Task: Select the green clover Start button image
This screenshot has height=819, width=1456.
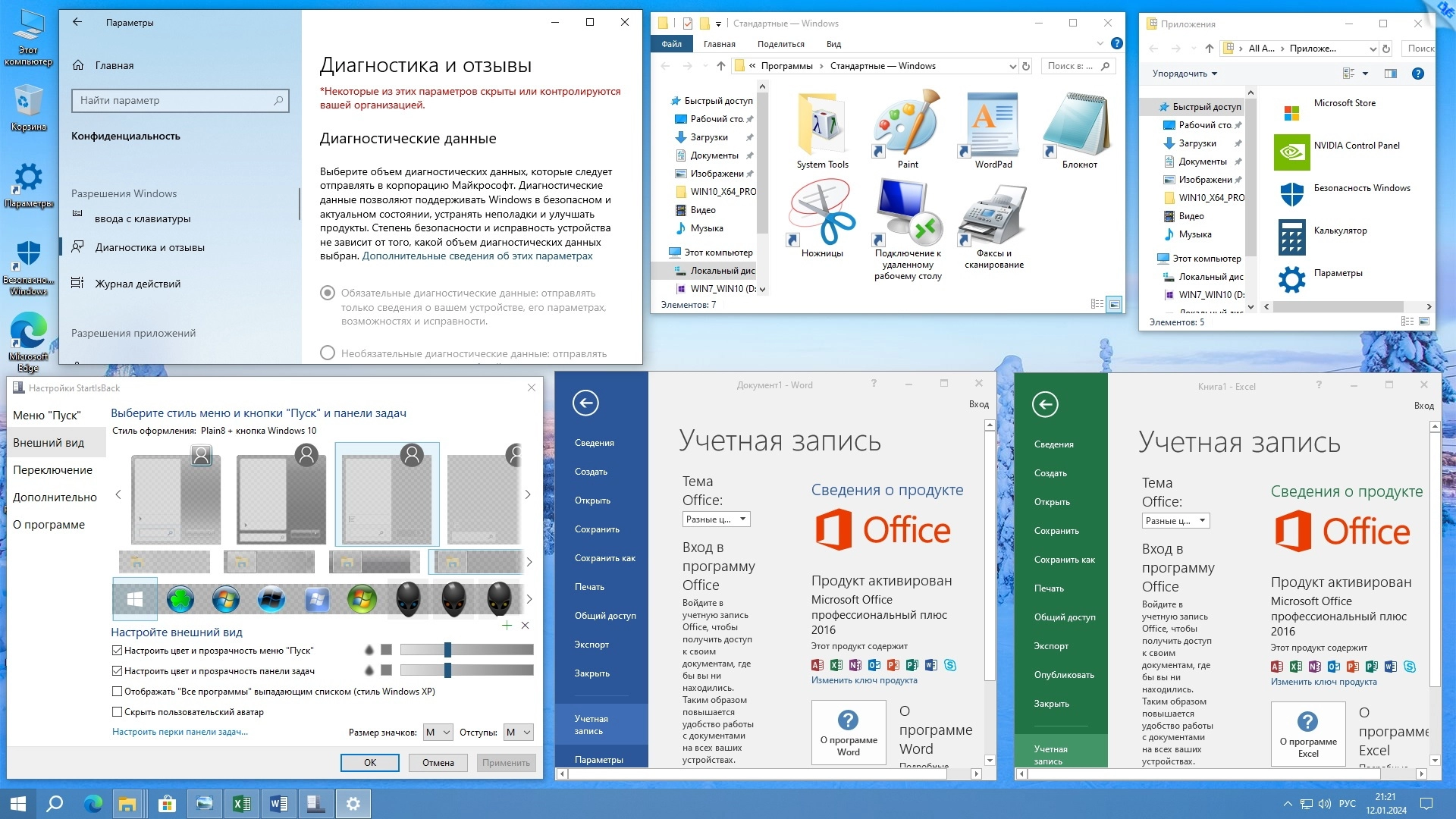Action: (x=180, y=600)
